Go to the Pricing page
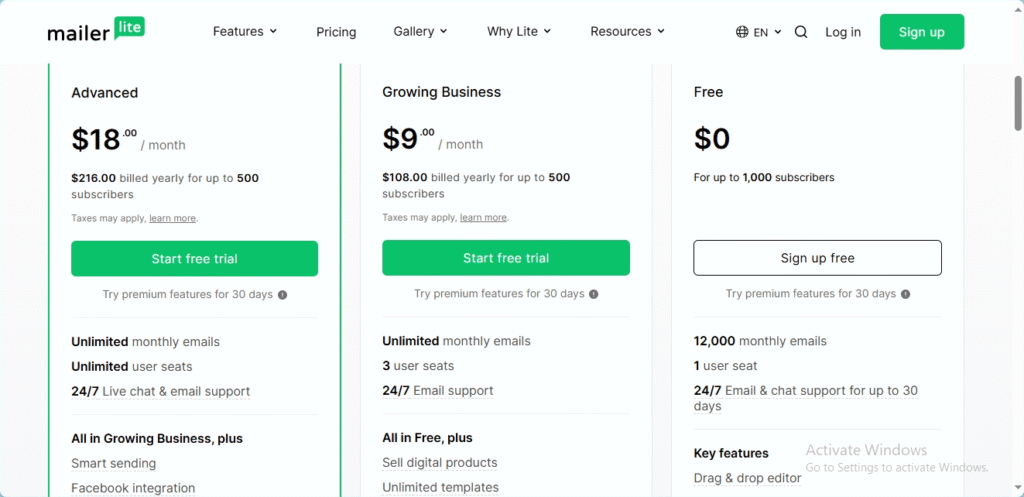1024x497 pixels. [336, 32]
